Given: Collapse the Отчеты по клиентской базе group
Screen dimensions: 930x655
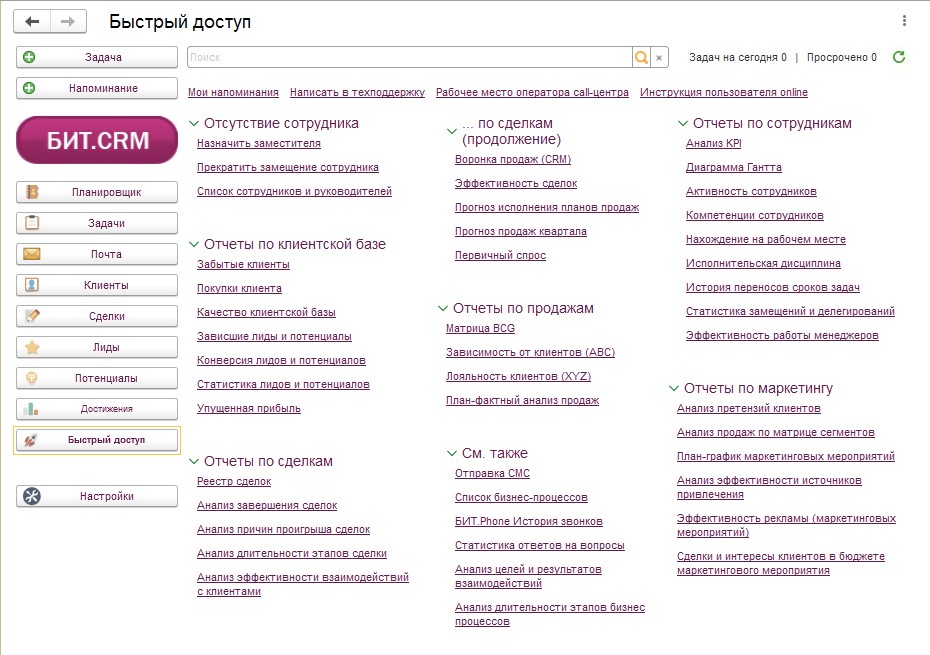Looking at the screenshot, I should (x=194, y=244).
